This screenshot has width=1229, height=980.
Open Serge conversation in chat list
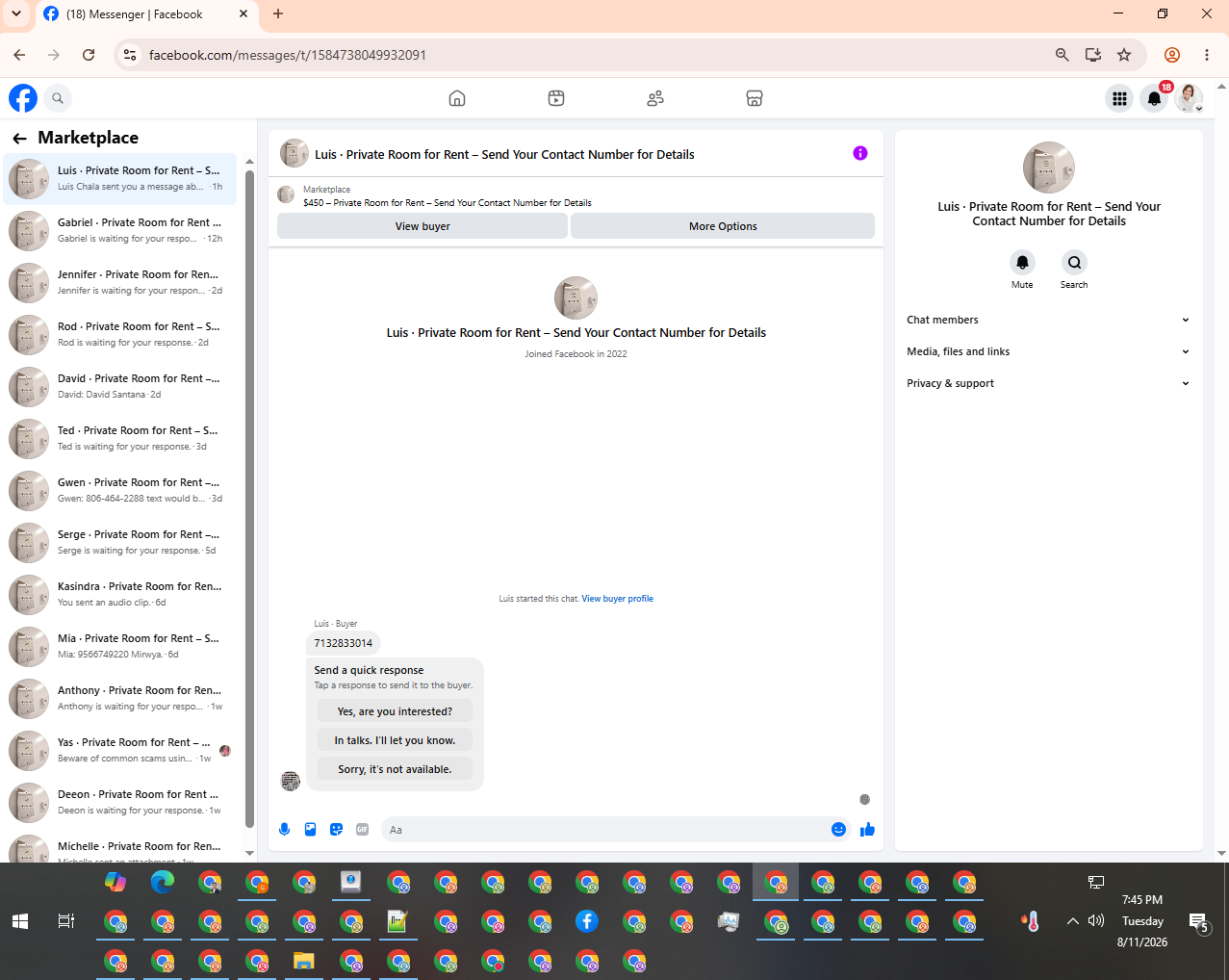point(119,543)
